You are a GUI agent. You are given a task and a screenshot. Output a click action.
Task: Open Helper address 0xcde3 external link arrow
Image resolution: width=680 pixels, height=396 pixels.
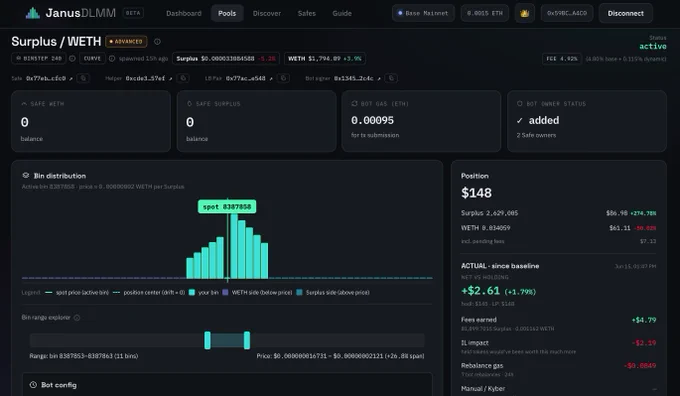coord(170,79)
